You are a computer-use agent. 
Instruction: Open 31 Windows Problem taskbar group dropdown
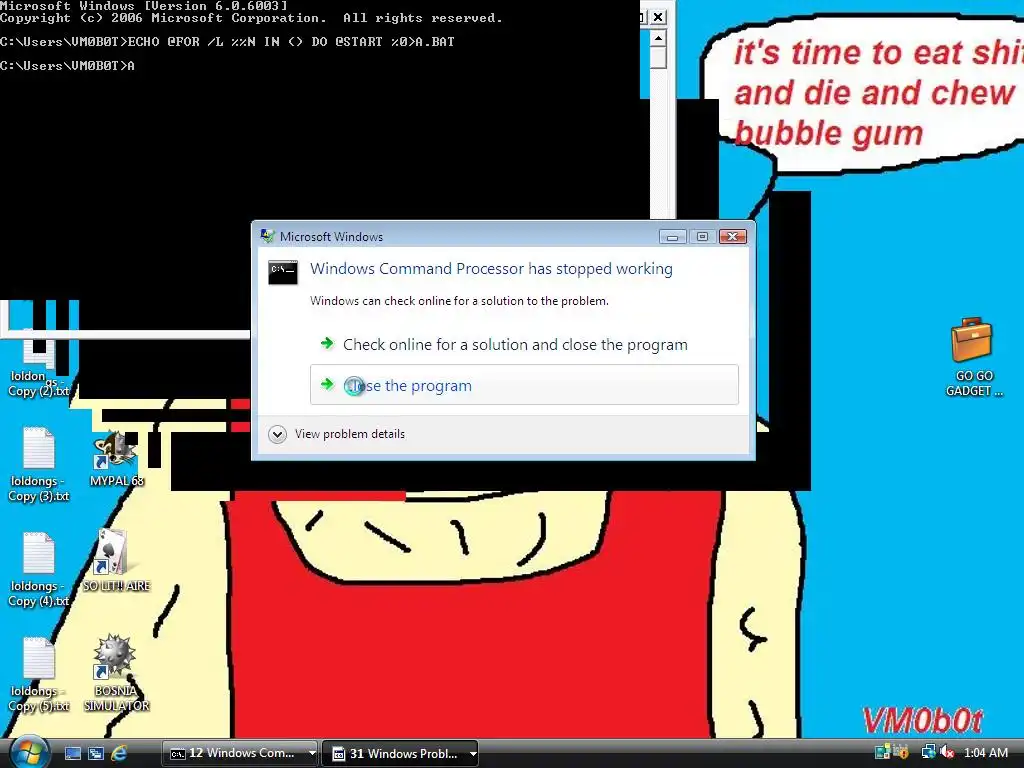tap(473, 753)
